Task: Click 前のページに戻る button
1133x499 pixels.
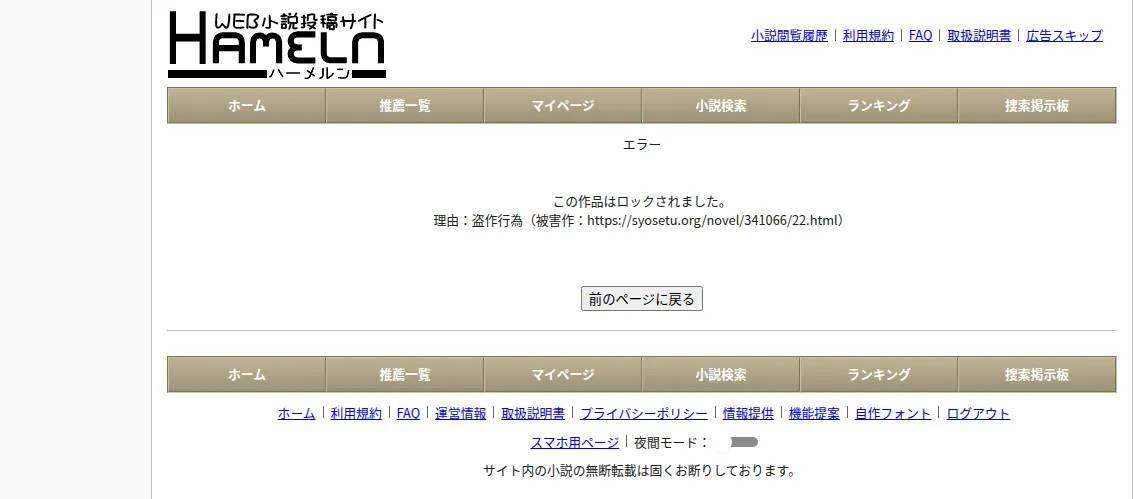Action: click(x=642, y=299)
